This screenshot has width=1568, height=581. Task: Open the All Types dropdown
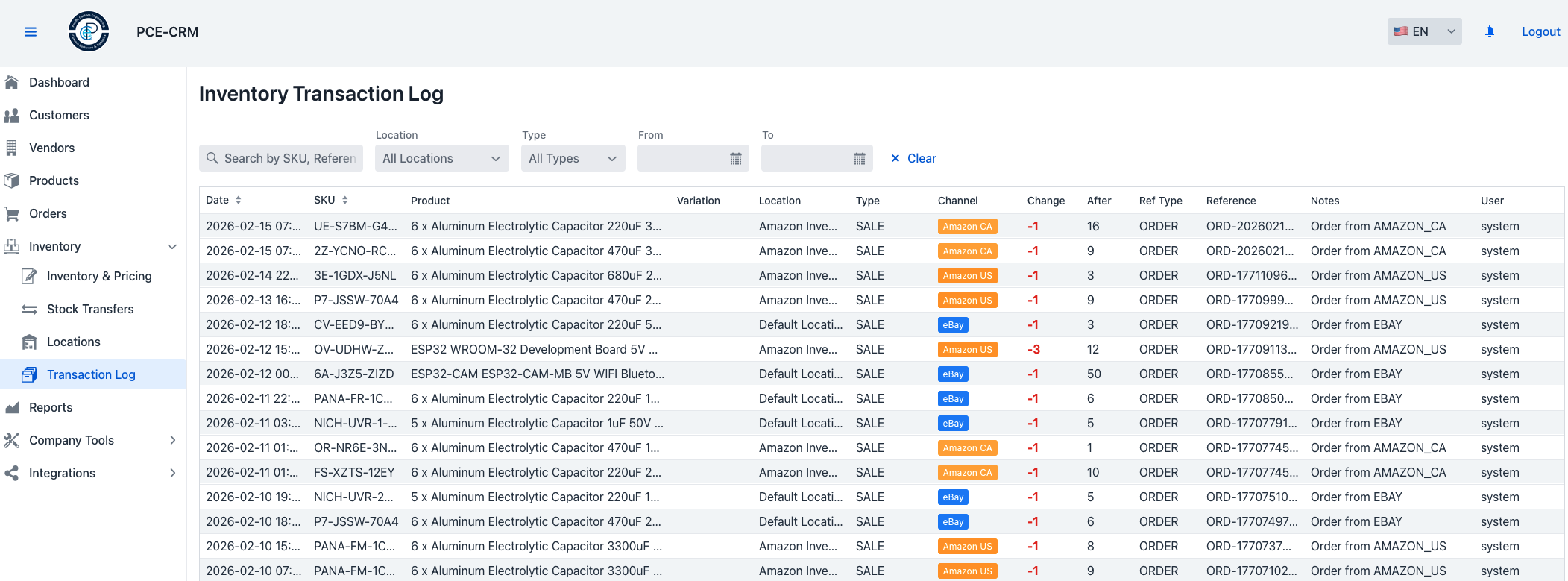[x=573, y=159]
